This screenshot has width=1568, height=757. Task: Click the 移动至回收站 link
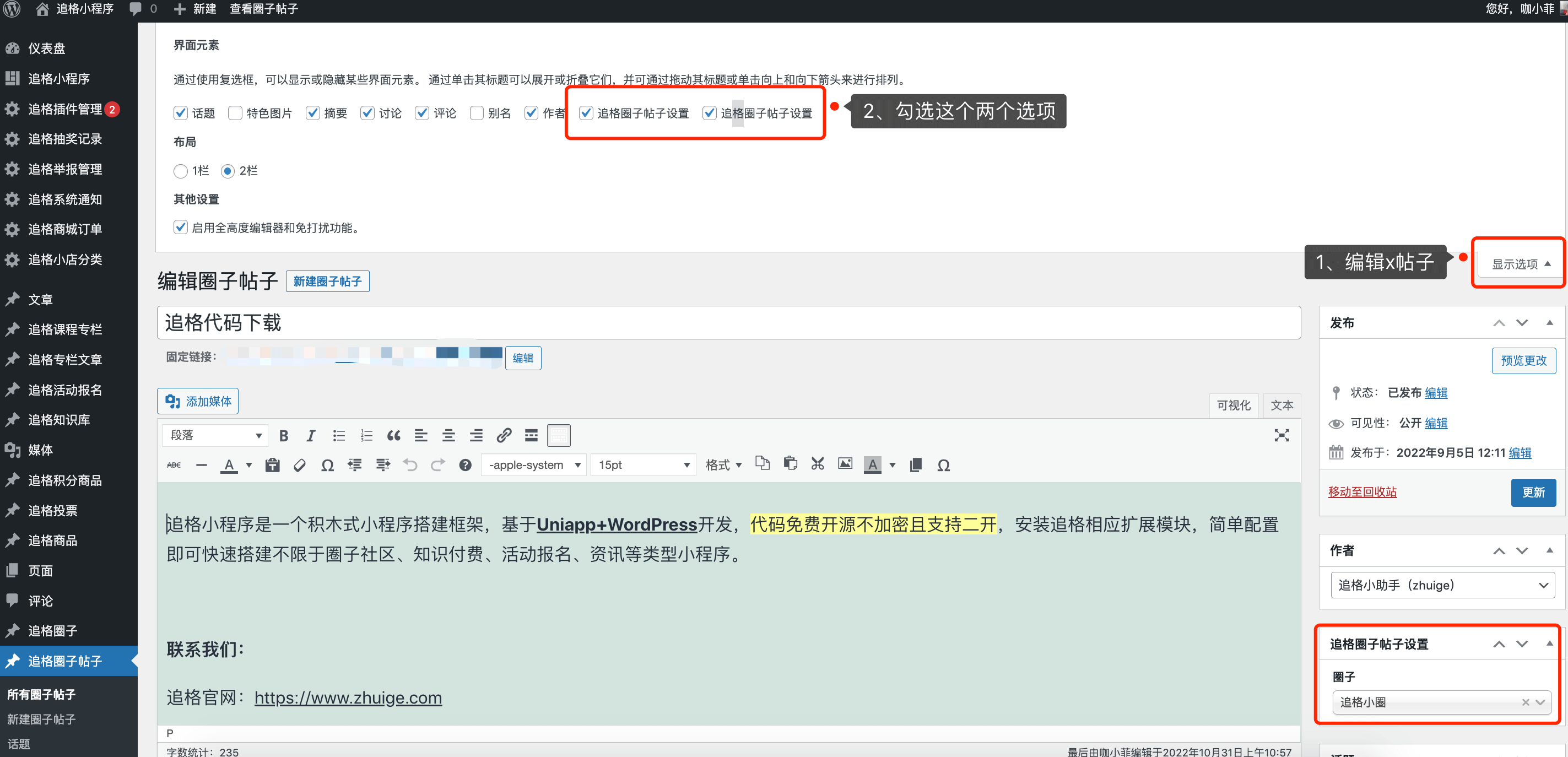point(1362,493)
